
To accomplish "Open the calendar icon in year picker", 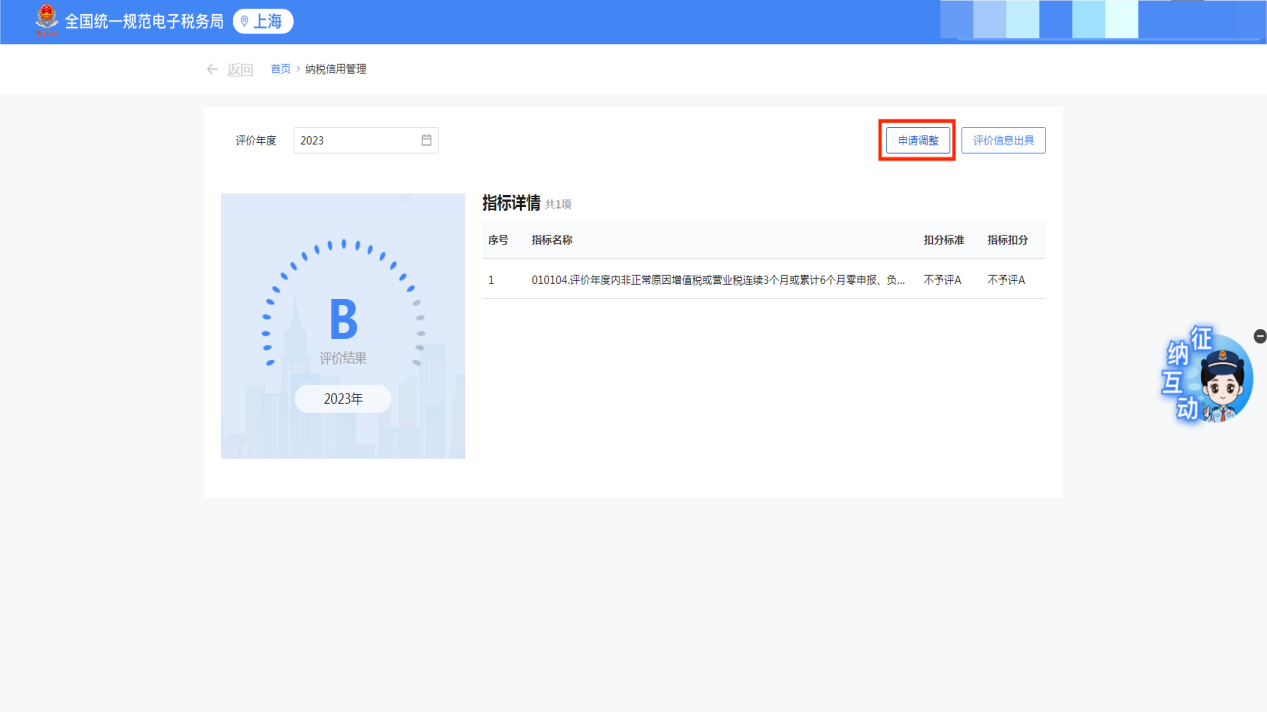I will [426, 140].
